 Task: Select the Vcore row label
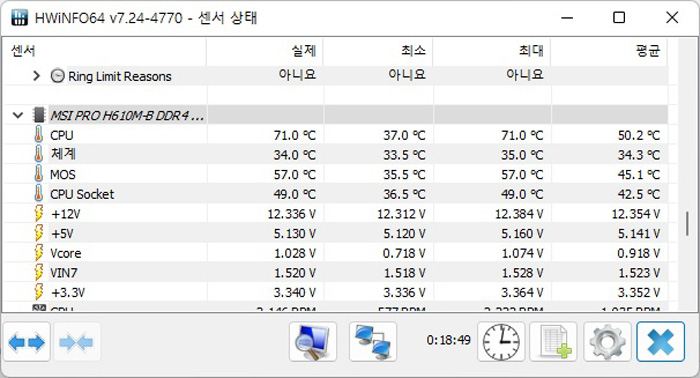(66, 253)
